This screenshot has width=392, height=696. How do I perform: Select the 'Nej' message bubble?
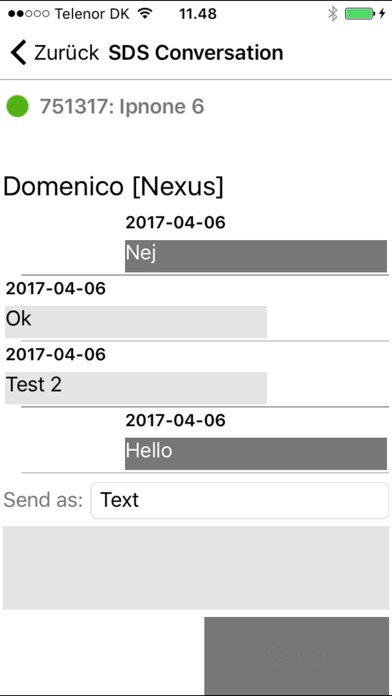[x=256, y=256]
